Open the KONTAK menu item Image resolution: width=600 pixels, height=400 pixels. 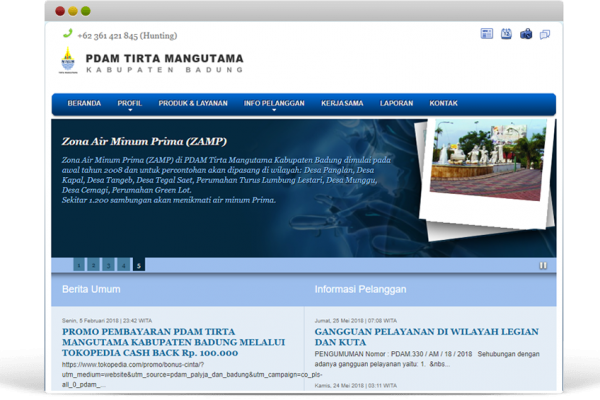[443, 103]
